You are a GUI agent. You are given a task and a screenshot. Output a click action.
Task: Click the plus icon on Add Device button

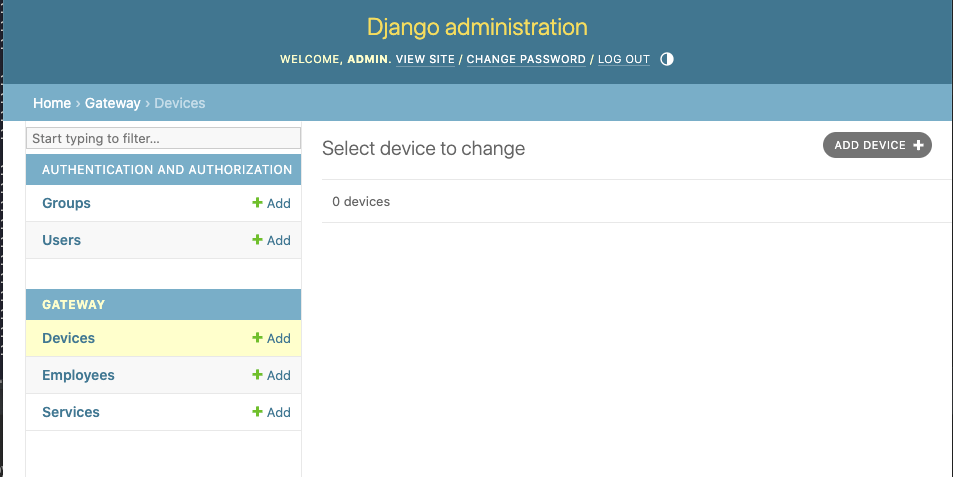coord(918,145)
